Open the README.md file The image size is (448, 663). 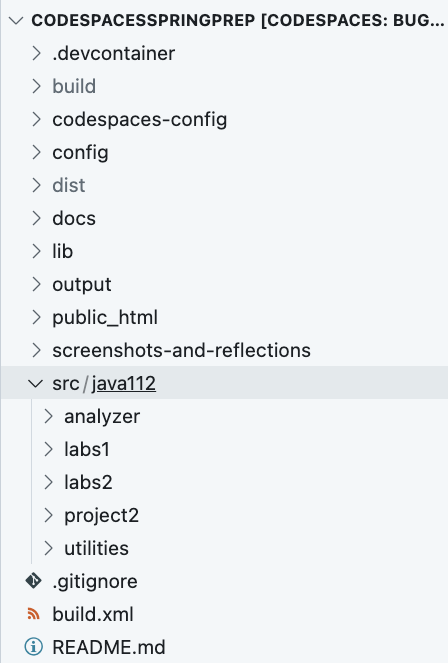[224, 647]
